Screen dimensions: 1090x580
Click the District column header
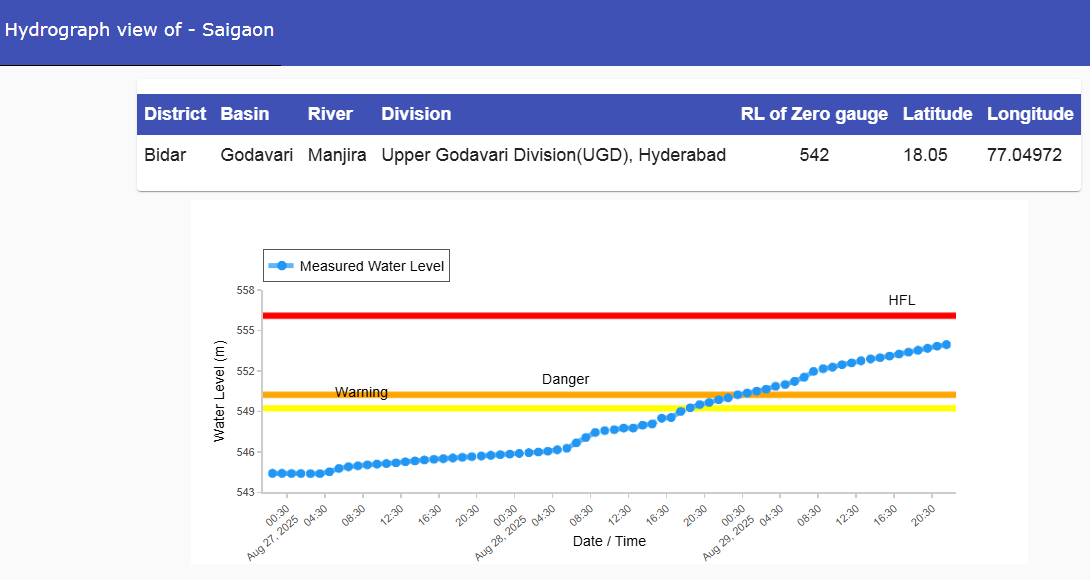click(175, 114)
